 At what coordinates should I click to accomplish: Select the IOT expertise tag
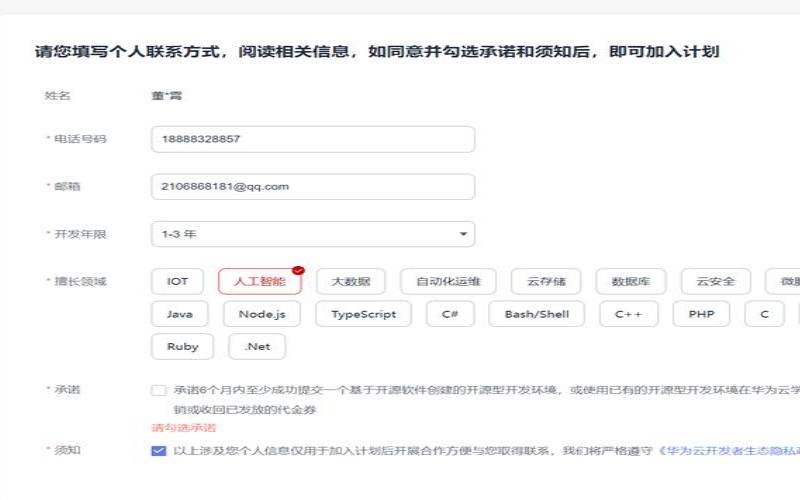coord(178,282)
